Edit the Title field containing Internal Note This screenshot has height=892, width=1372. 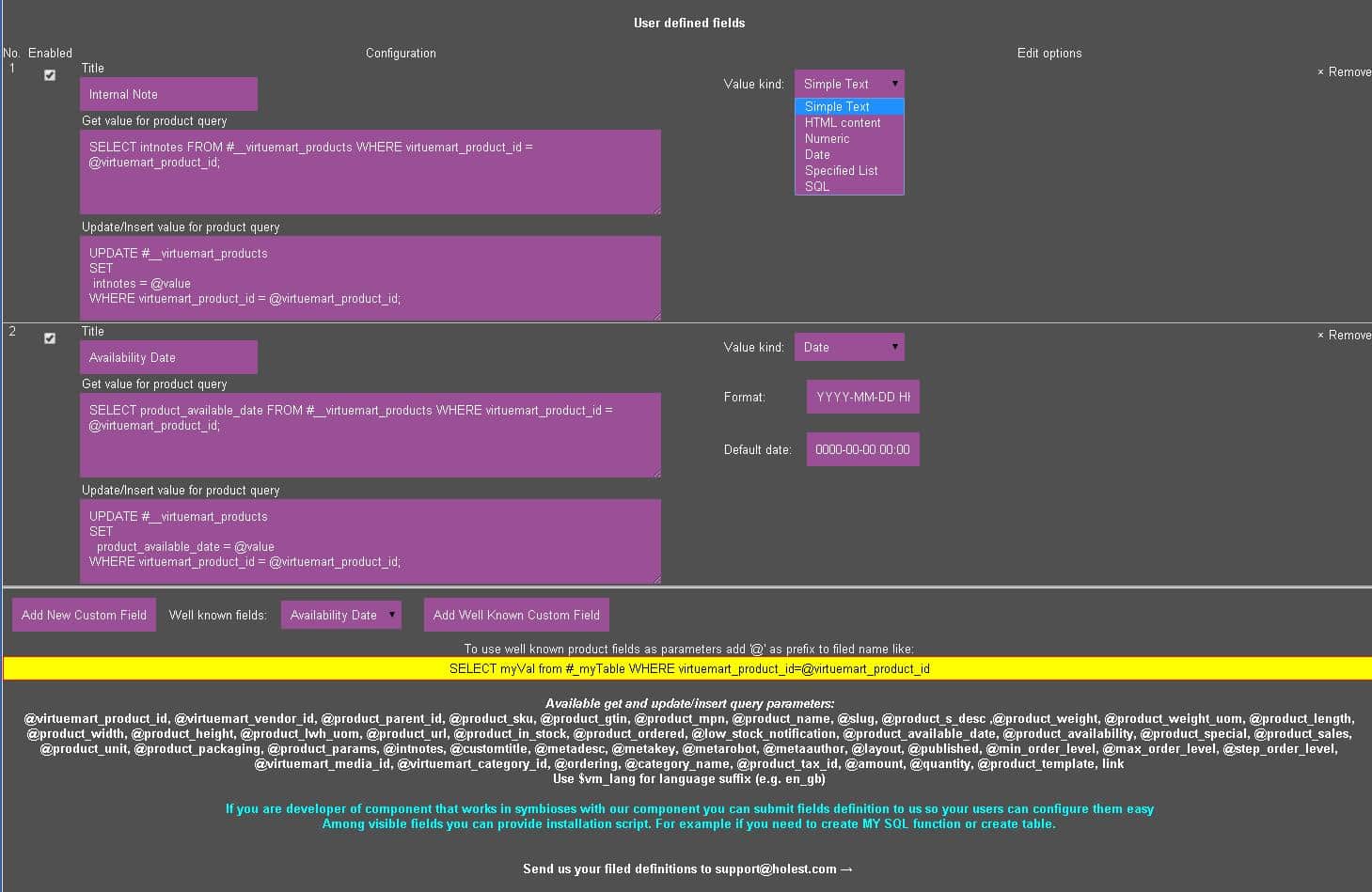click(x=167, y=93)
